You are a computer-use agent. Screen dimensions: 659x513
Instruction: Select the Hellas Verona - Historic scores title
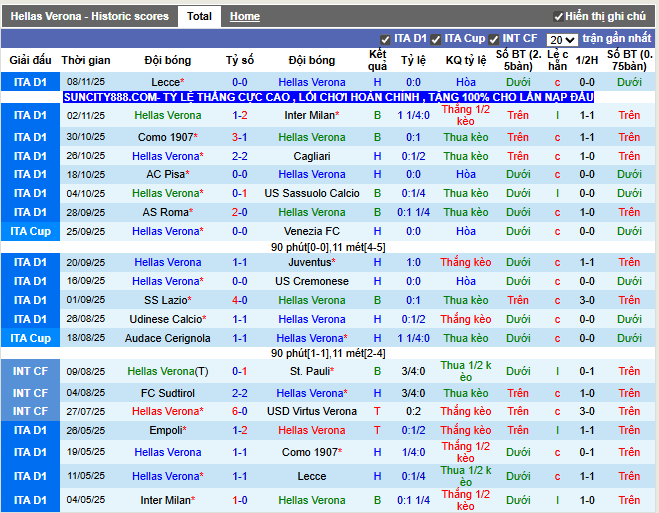click(x=90, y=16)
